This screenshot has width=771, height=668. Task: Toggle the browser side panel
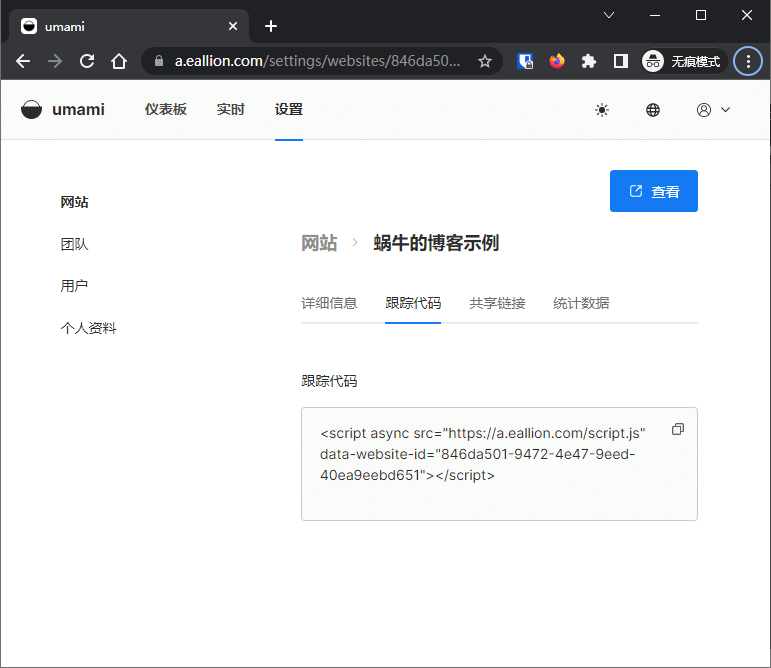(x=621, y=61)
